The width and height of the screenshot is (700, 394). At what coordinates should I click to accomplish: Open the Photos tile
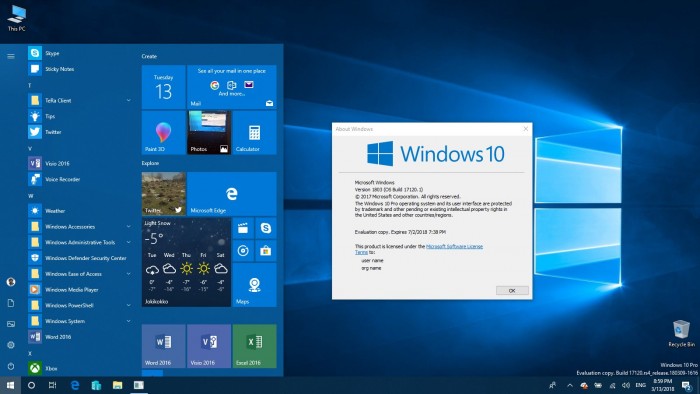209,133
